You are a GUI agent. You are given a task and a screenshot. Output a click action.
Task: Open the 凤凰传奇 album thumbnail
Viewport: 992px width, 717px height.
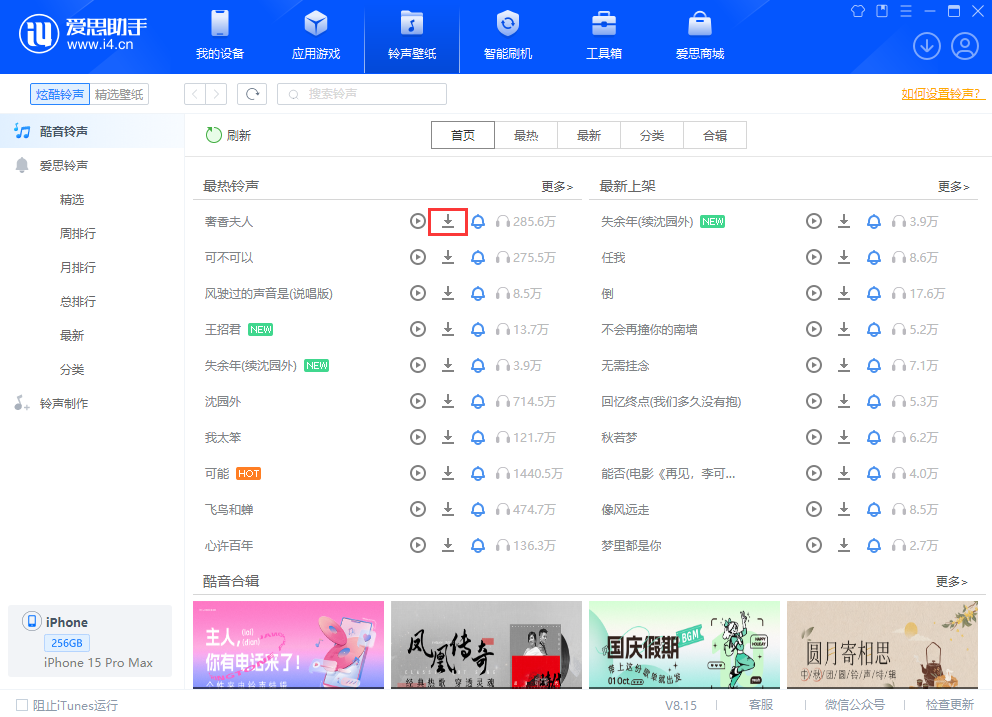click(485, 645)
